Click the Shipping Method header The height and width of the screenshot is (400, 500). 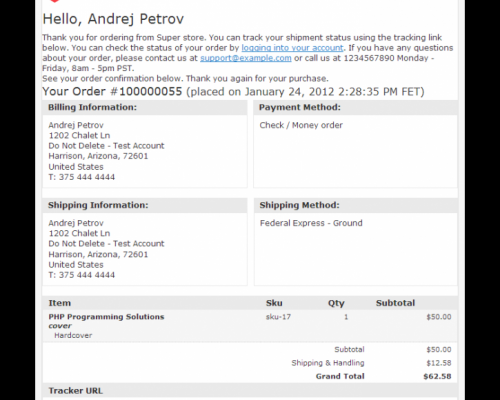pyautogui.click(x=355, y=205)
